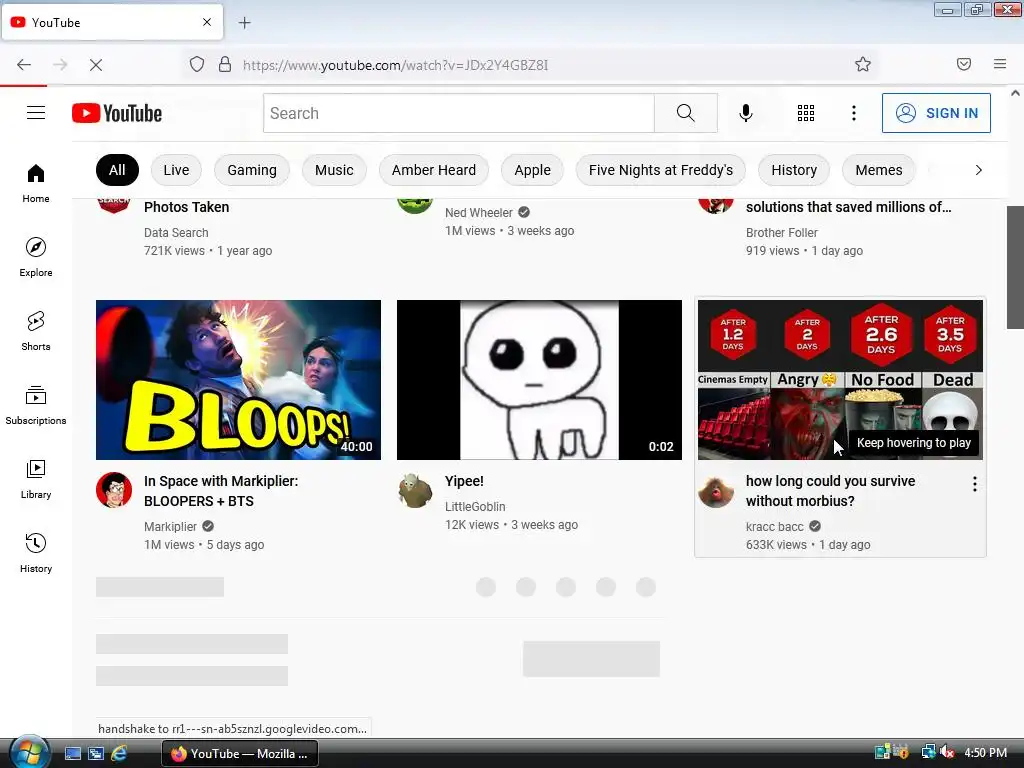Click Firefox back arrow
Image resolution: width=1024 pixels, height=768 pixels.
pos(24,65)
